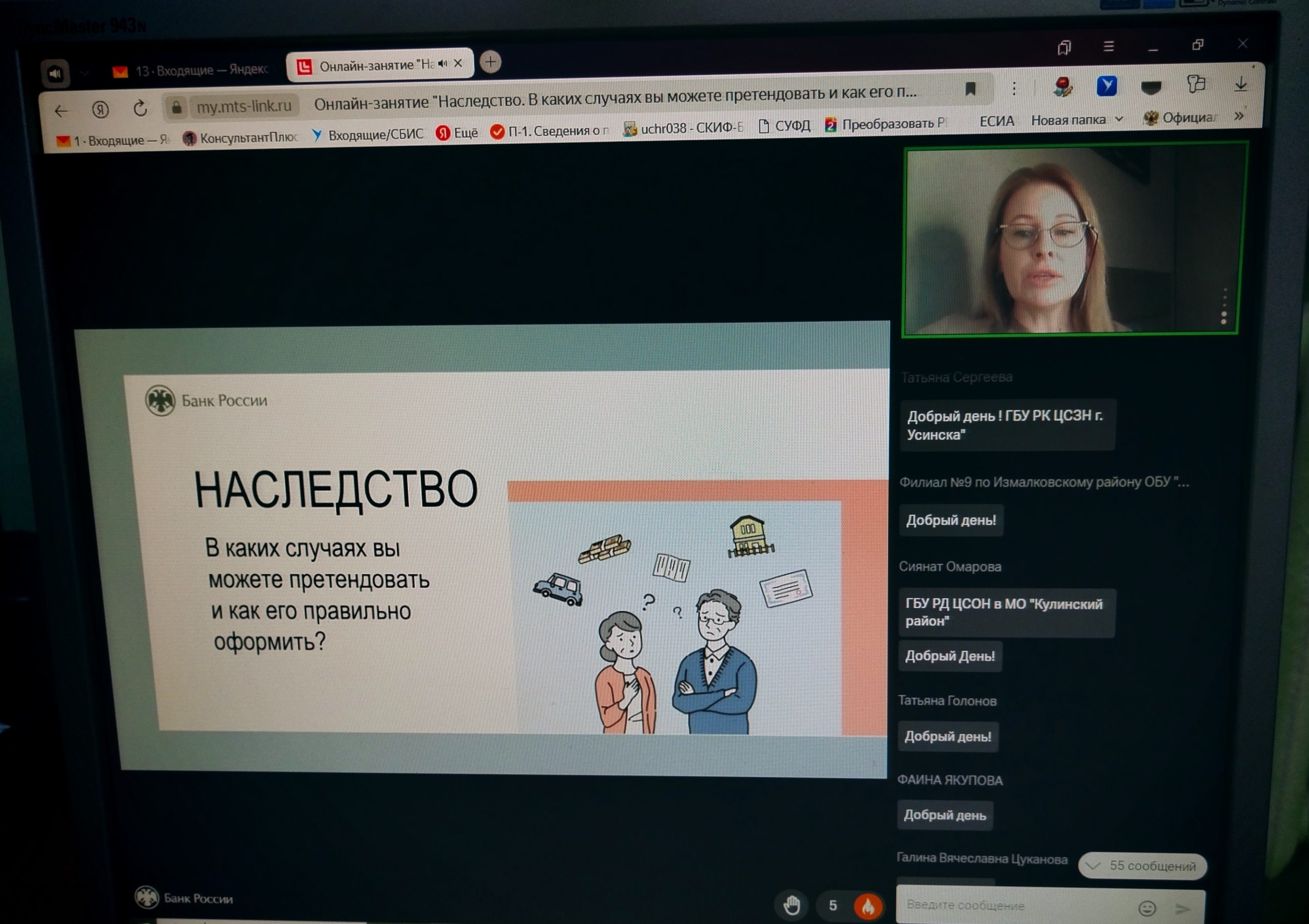Image resolution: width=1309 pixels, height=924 pixels.
Task: Open the Ещё bookmark
Action: click(457, 133)
